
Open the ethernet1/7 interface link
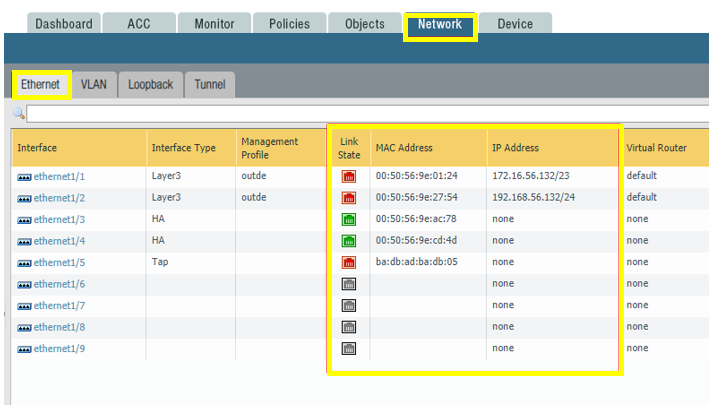coord(59,305)
